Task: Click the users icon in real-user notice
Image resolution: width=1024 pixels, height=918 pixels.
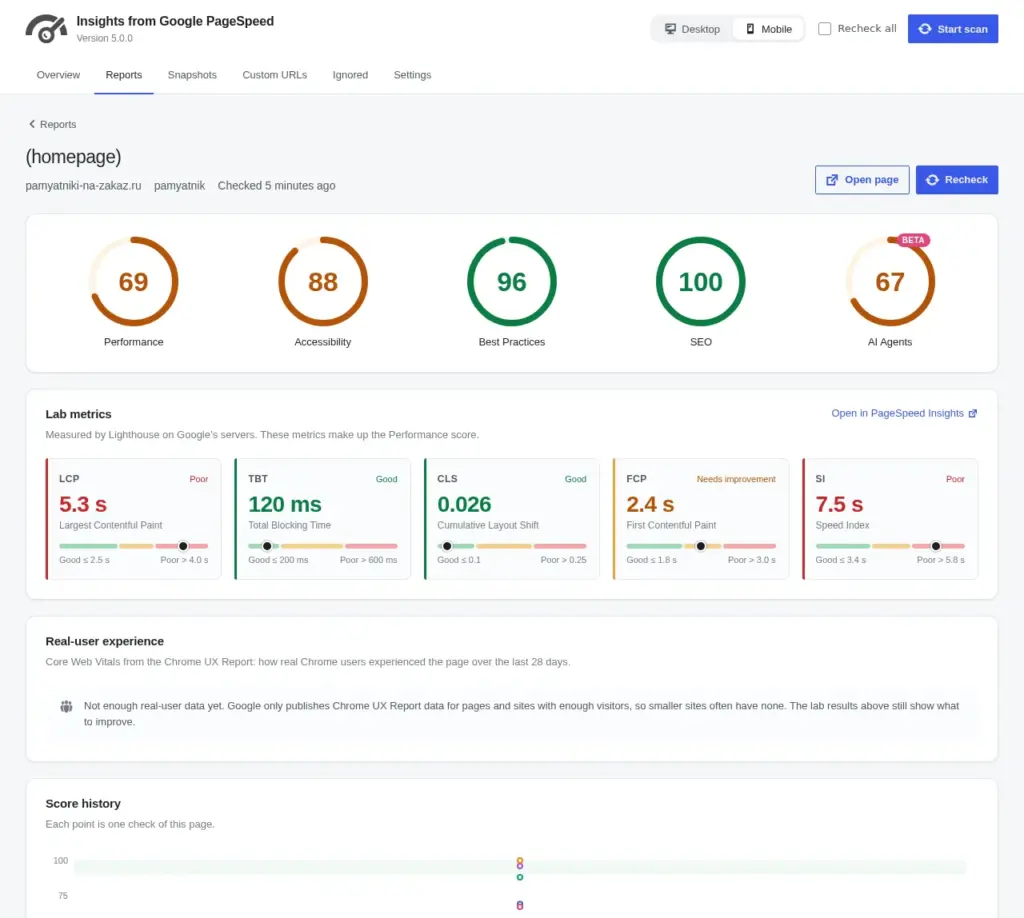Action: [x=66, y=706]
